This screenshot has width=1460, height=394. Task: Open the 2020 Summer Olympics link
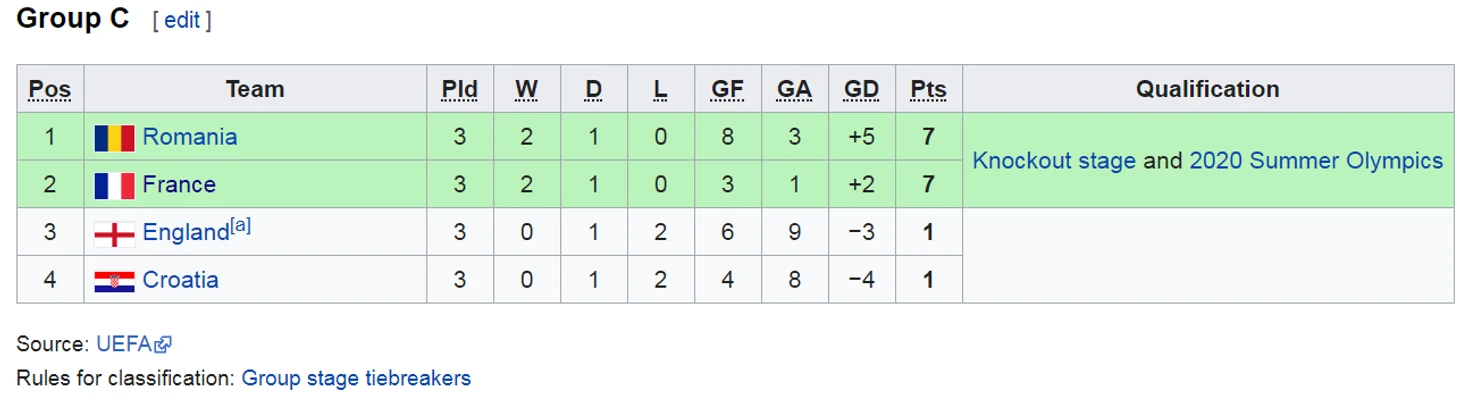tap(1316, 161)
